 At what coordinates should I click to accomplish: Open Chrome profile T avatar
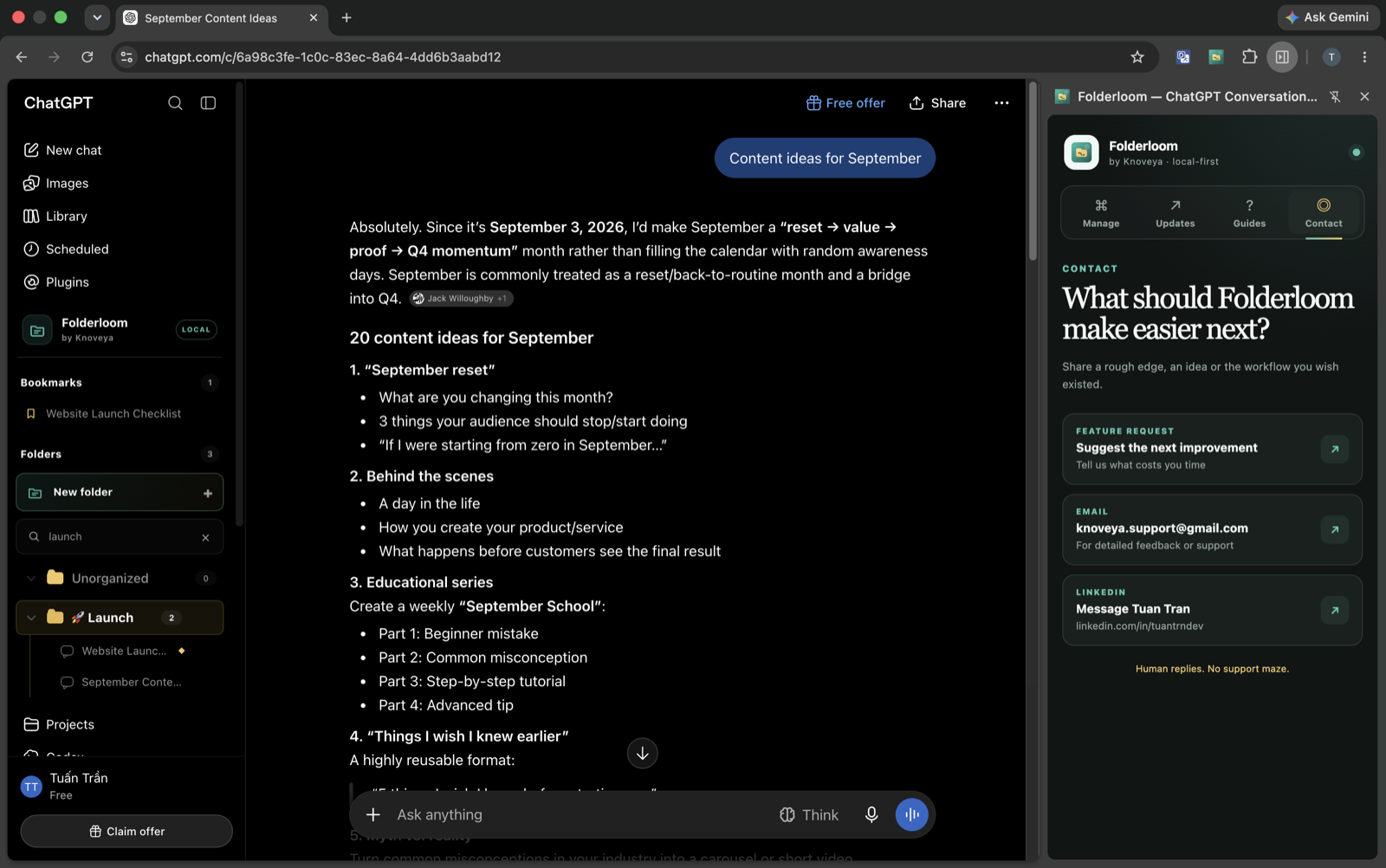coord(1331,57)
